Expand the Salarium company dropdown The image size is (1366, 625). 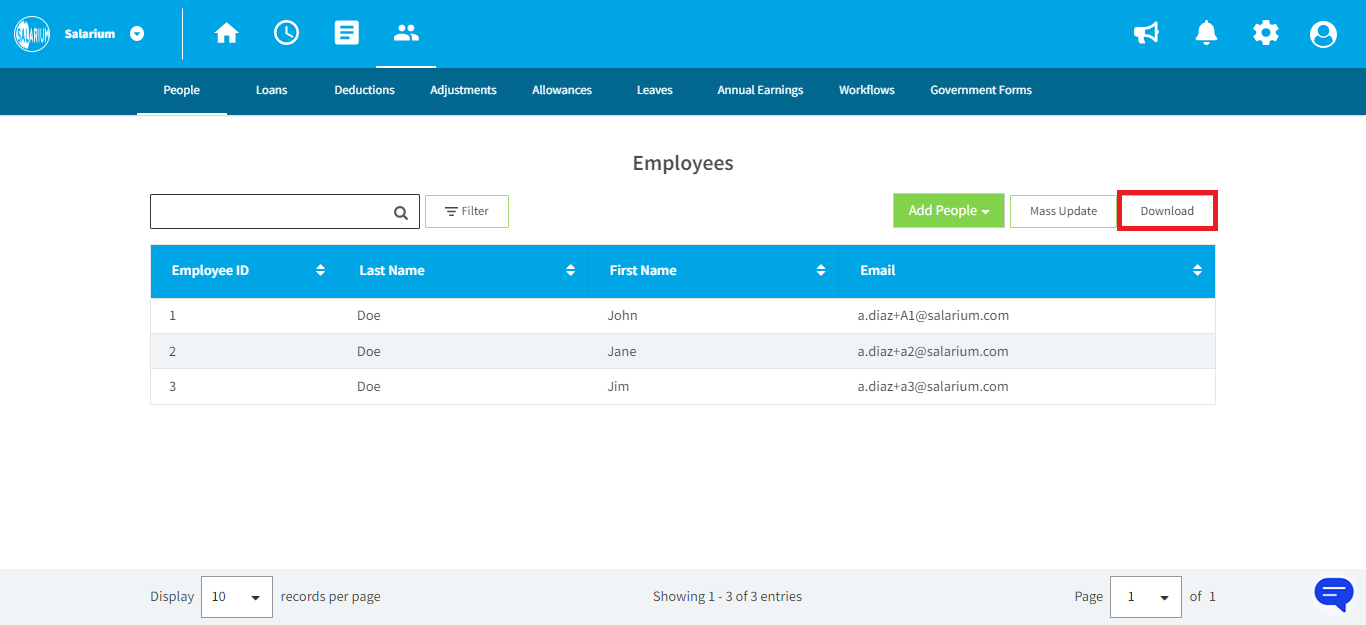(137, 34)
